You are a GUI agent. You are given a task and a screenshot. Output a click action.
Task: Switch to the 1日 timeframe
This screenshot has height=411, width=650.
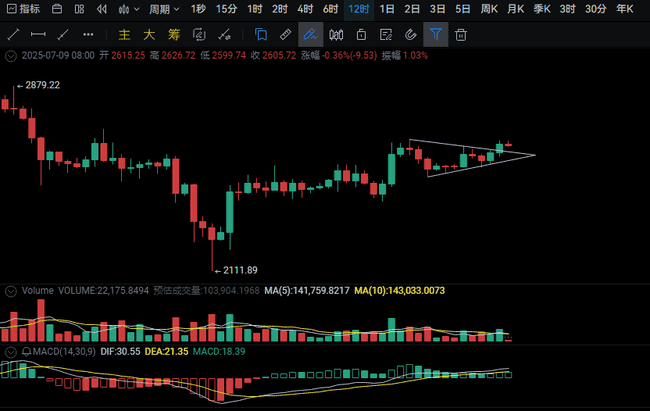pos(387,9)
